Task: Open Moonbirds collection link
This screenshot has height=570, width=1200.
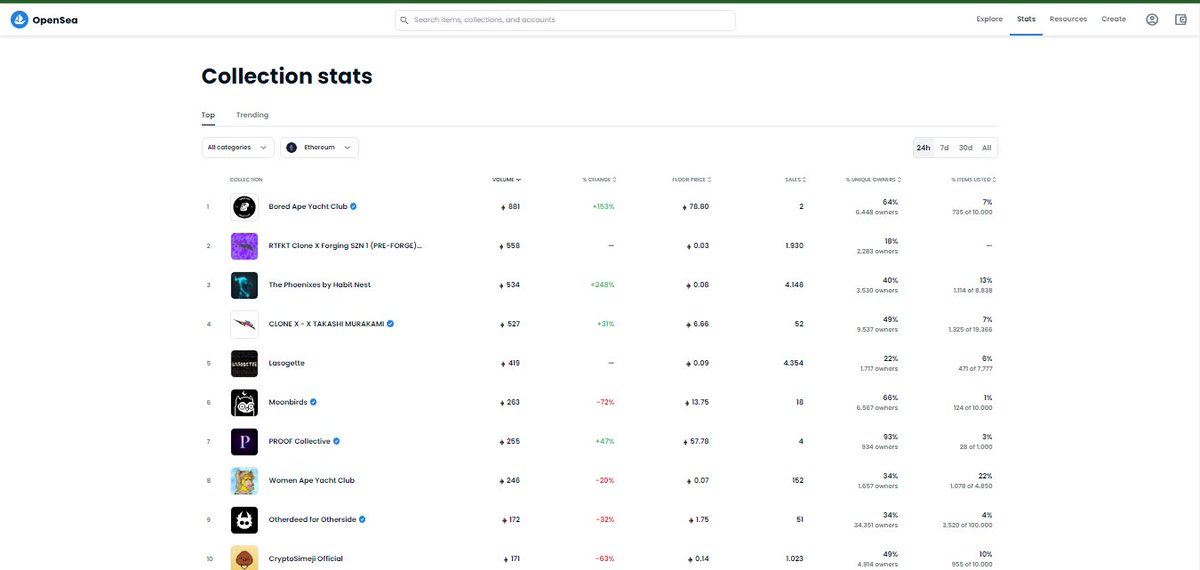Action: pyautogui.click(x=288, y=402)
